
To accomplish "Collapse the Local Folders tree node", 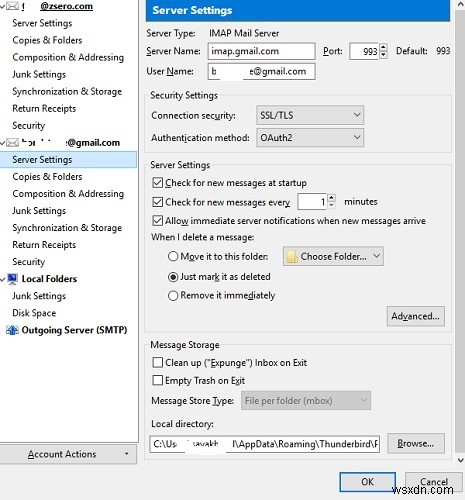I will click(3, 279).
